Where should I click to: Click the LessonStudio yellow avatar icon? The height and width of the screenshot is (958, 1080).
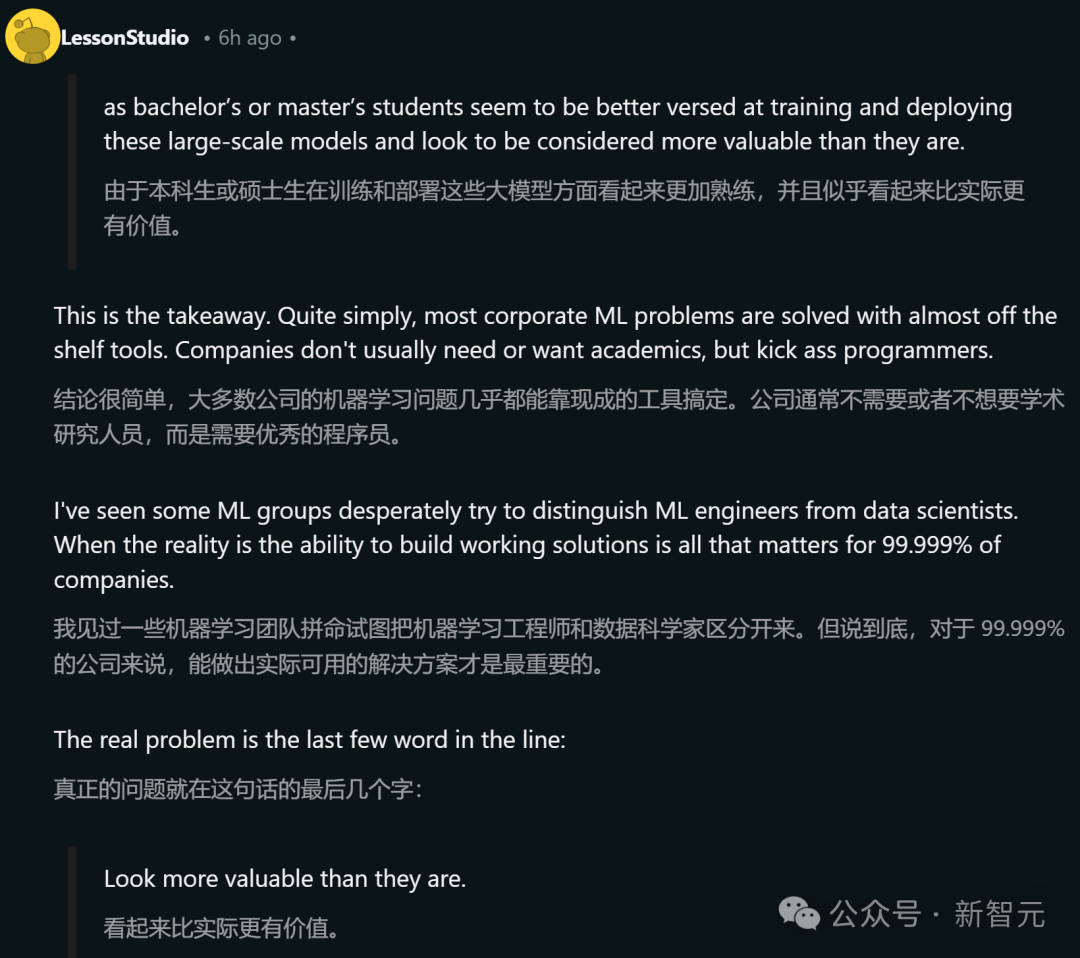click(x=32, y=37)
